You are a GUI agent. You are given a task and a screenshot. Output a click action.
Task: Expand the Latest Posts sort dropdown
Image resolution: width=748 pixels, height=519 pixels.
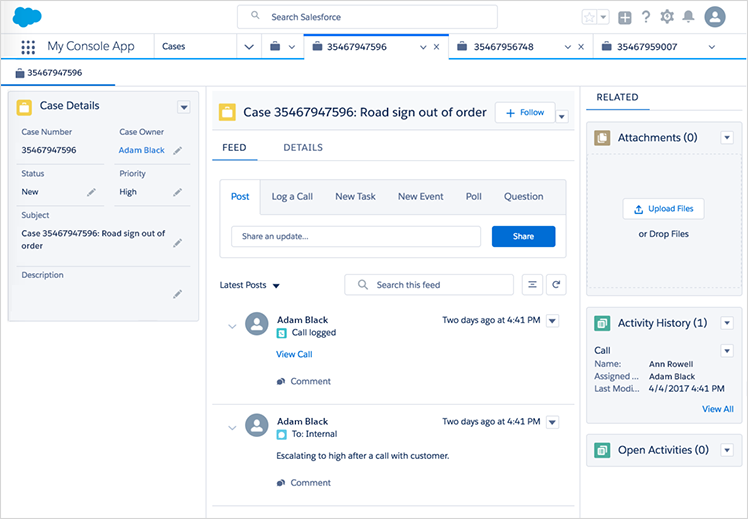276,286
